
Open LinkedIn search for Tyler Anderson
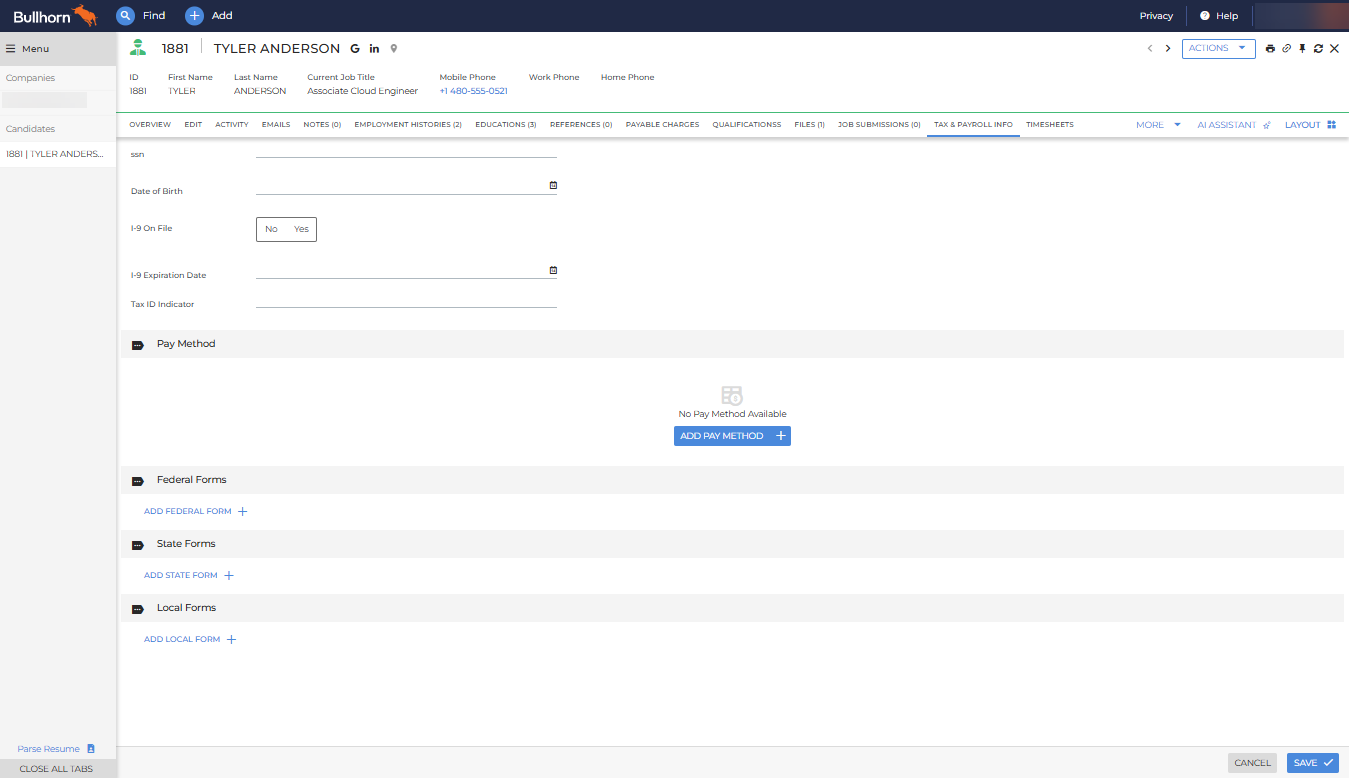point(374,48)
